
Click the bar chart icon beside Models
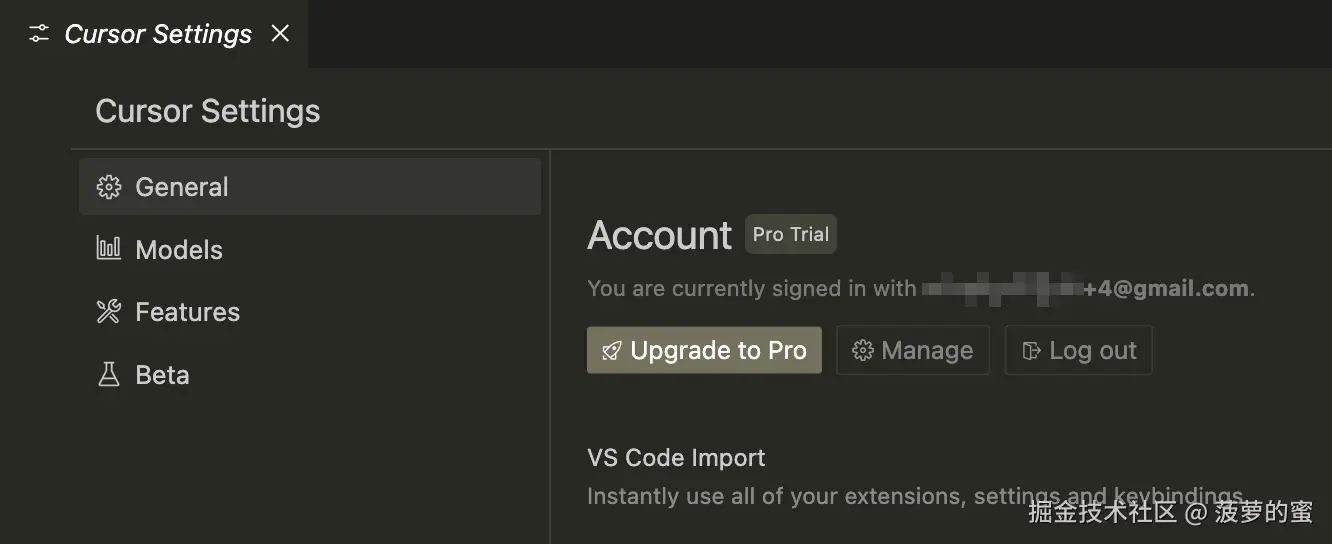[108, 248]
